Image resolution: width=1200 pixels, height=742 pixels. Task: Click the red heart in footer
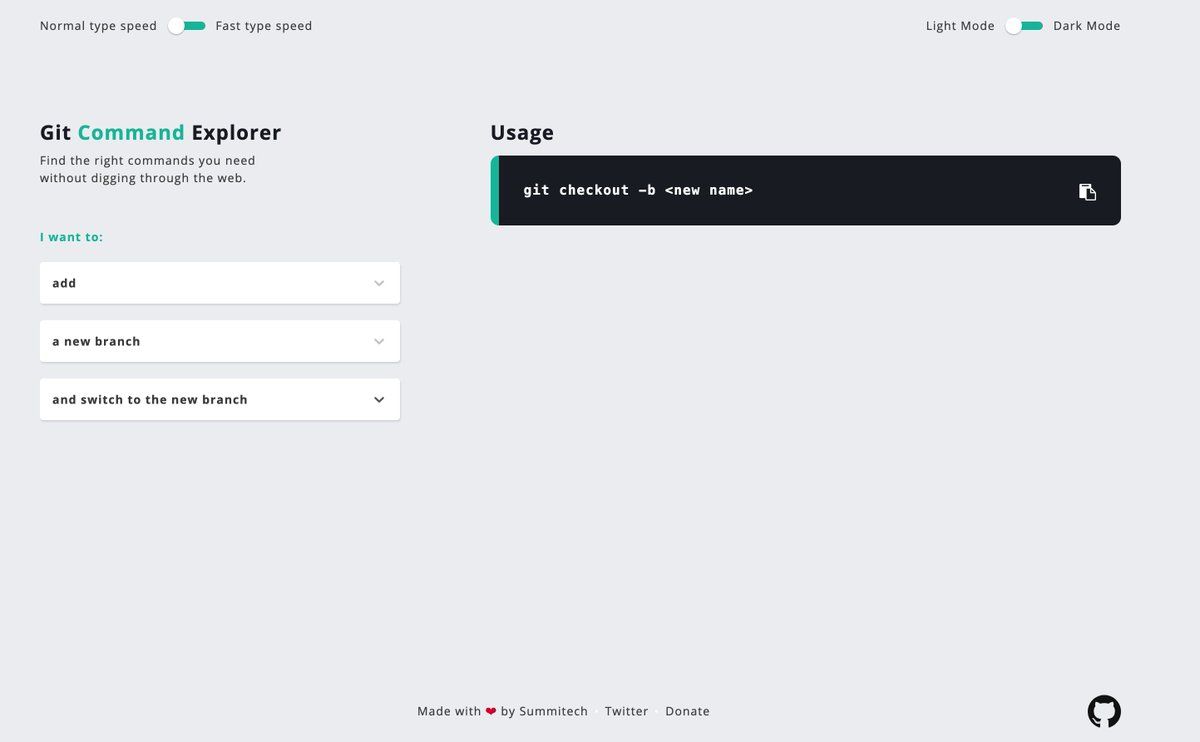pos(491,711)
